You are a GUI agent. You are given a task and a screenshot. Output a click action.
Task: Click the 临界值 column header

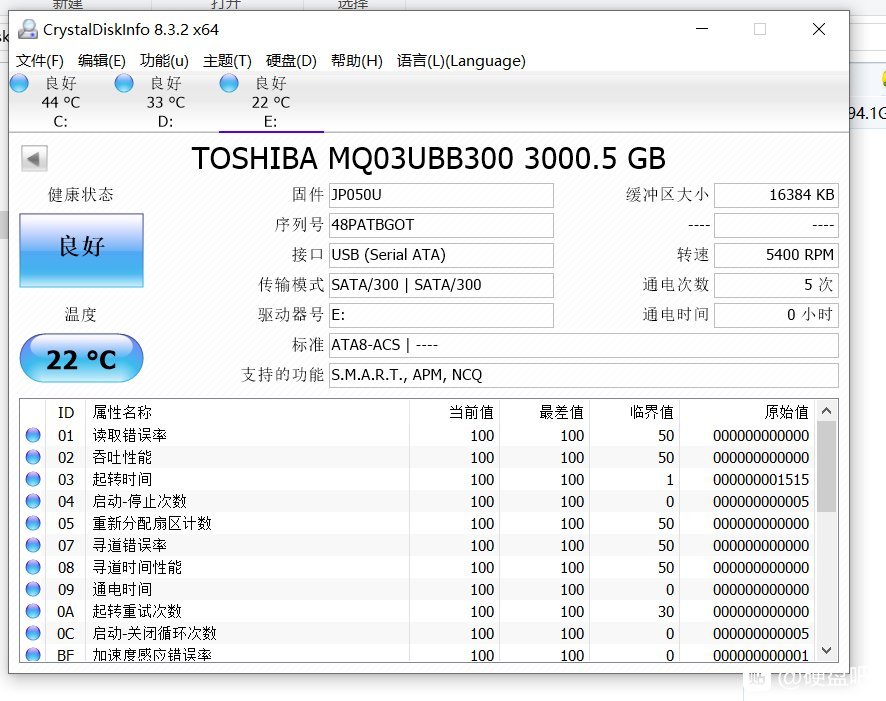click(x=635, y=412)
